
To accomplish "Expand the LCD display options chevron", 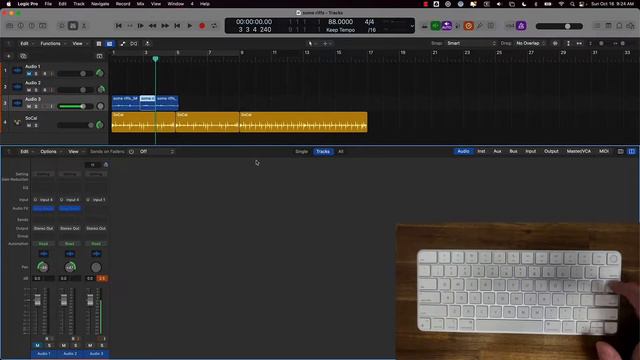I will pyautogui.click(x=412, y=26).
